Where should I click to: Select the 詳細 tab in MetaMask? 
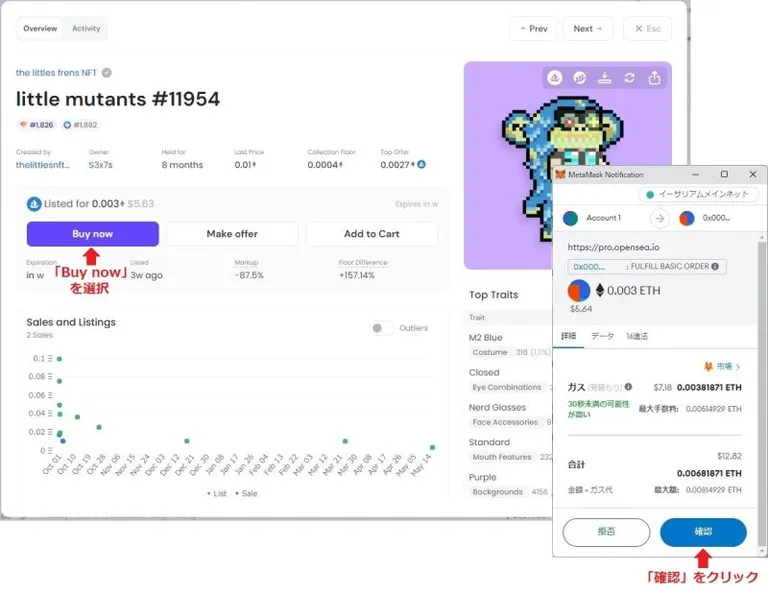point(568,336)
